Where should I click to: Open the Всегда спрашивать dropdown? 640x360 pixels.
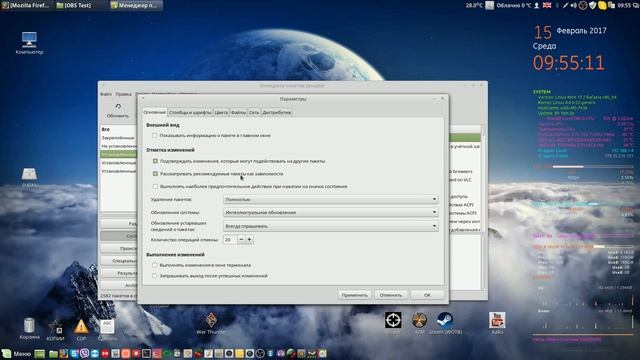click(x=331, y=226)
